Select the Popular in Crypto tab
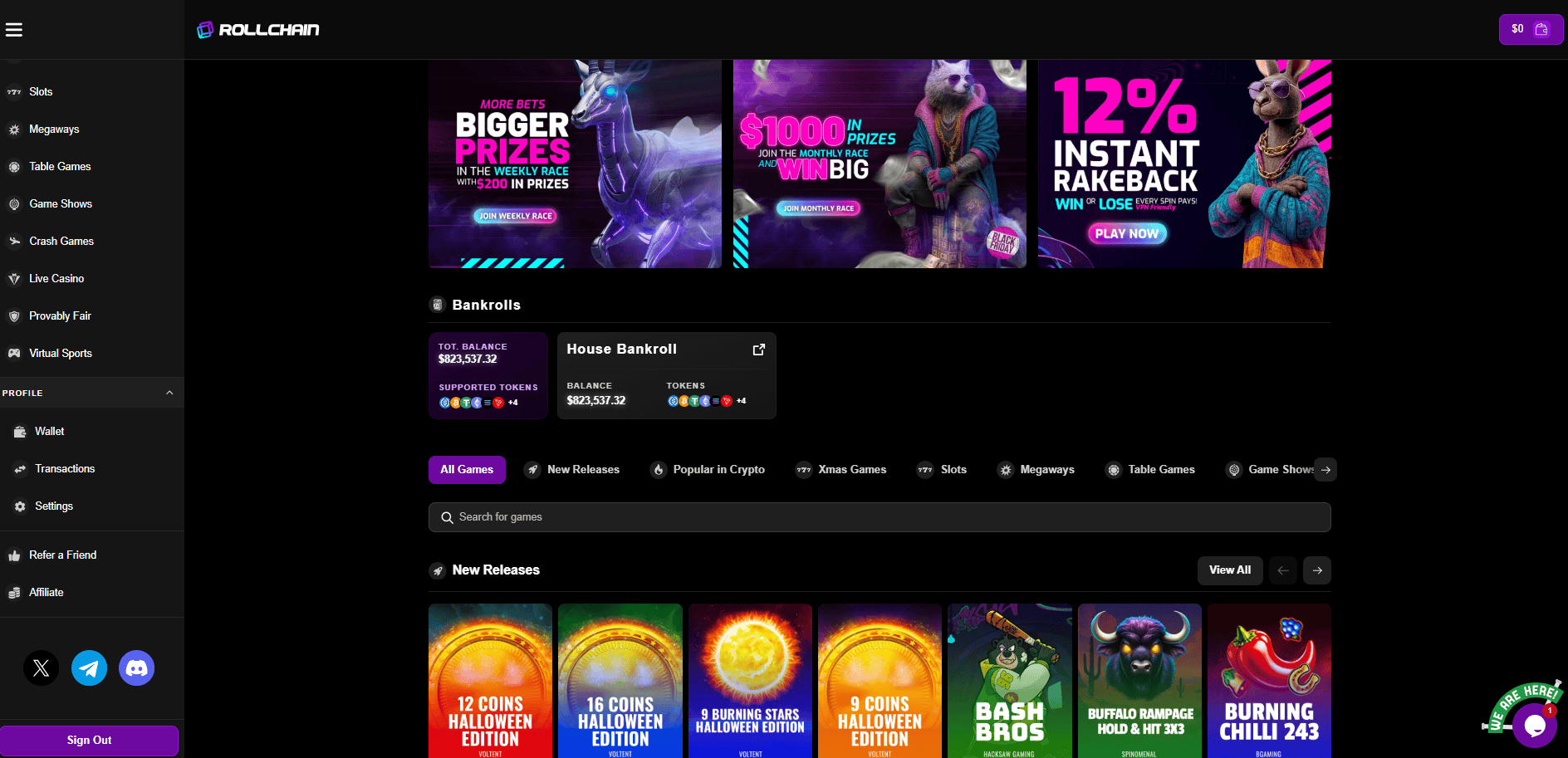Image resolution: width=1568 pixels, height=758 pixels. [708, 469]
